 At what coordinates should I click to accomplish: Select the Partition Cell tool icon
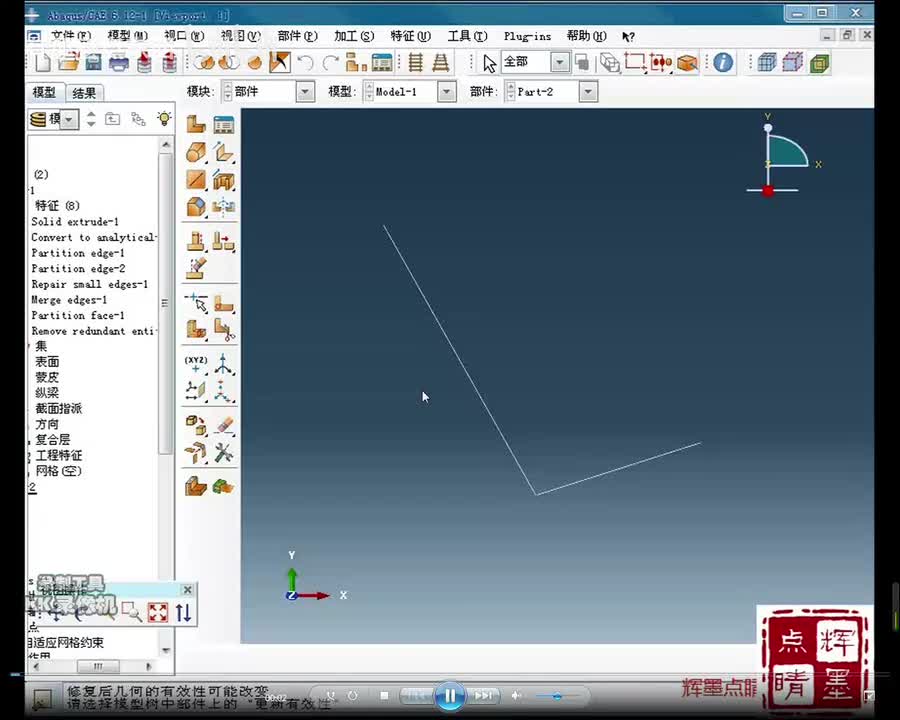pos(196,330)
